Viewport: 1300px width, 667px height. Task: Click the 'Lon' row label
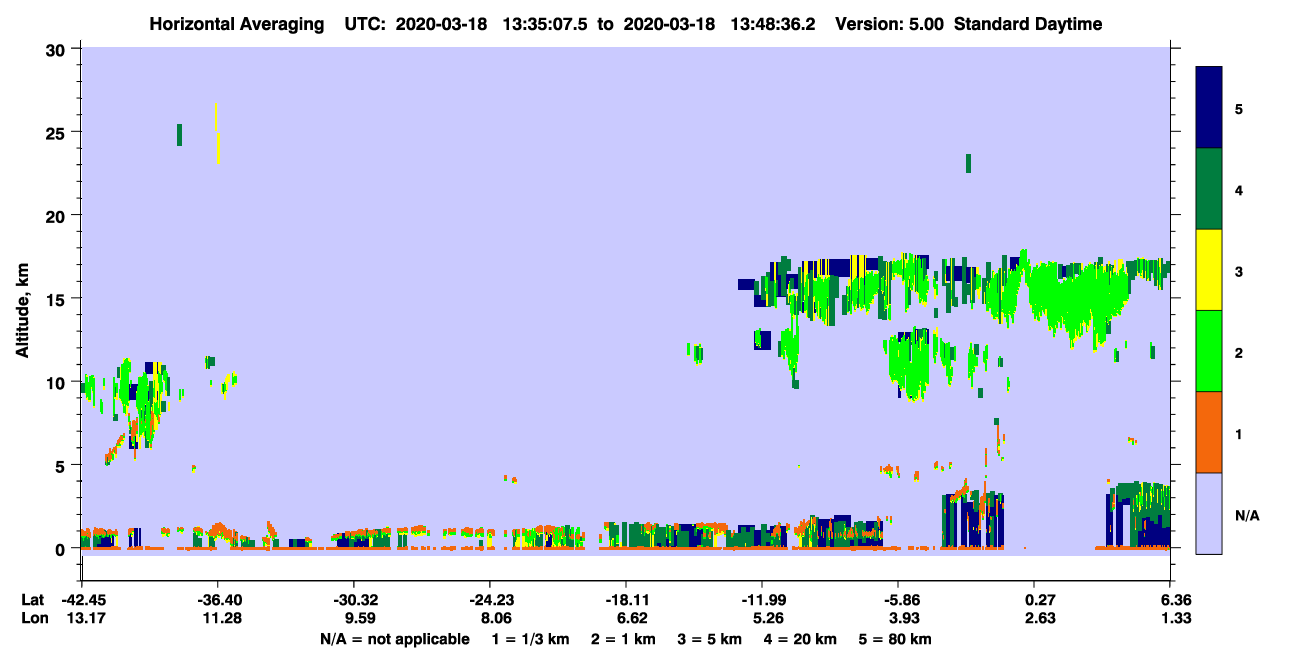click(x=34, y=619)
